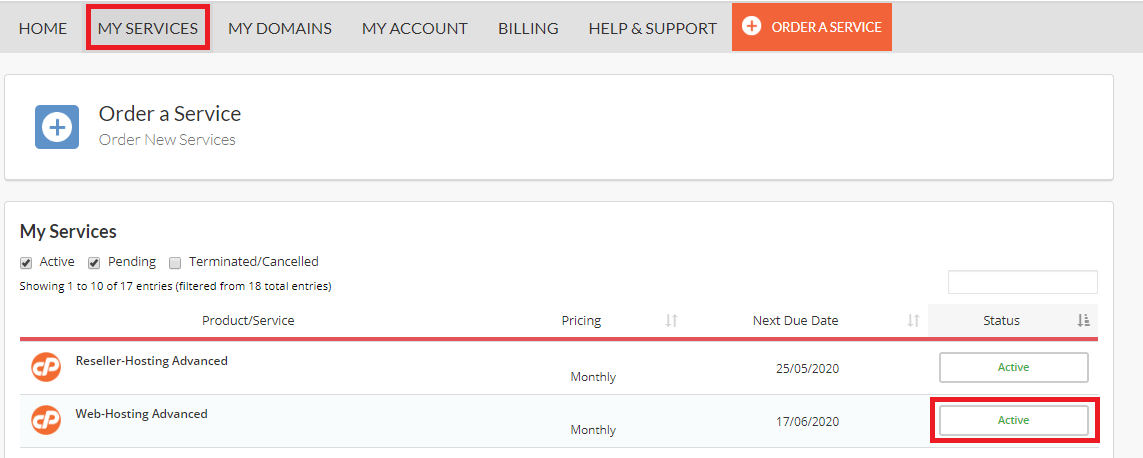Click Active status button for Reseller-Hosting Advanced
The height and width of the screenshot is (458, 1143).
click(x=1013, y=368)
